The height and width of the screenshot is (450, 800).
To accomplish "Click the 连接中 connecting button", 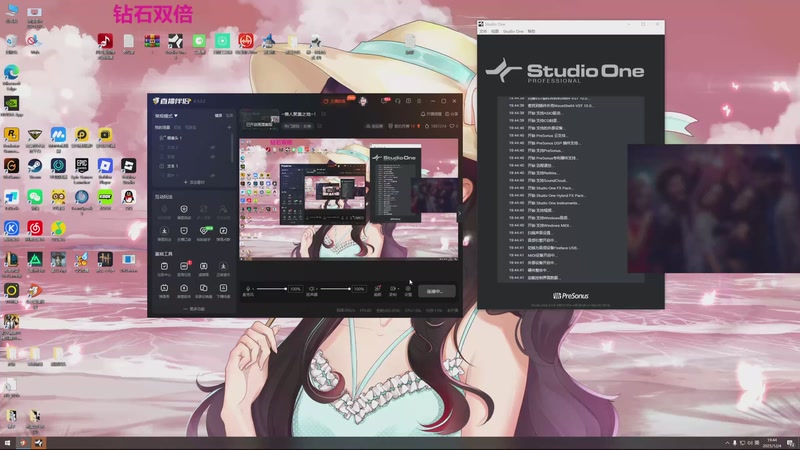I will (436, 291).
